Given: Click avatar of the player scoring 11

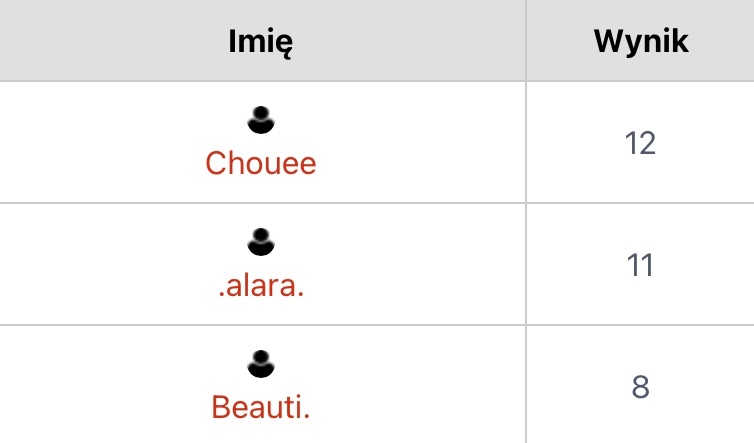Looking at the screenshot, I should (261, 243).
